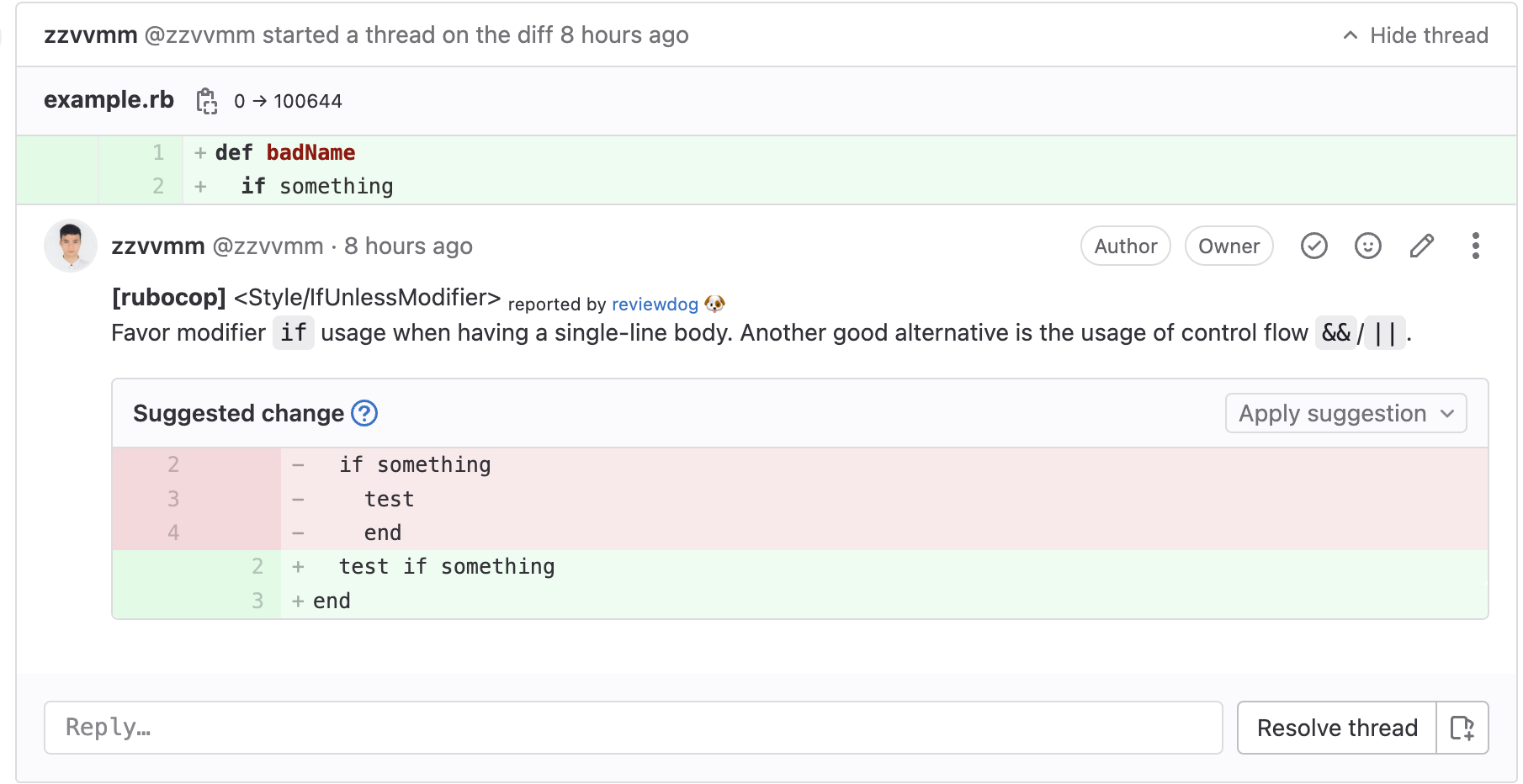The image size is (1523, 784).
Task: Edit the rubocop comment with pencil icon
Action: (x=1422, y=246)
